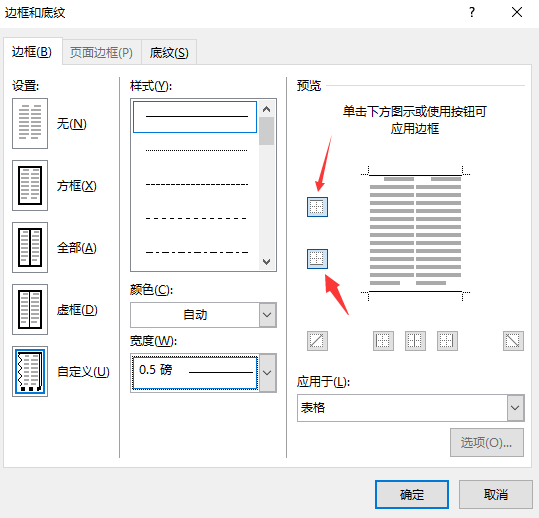Click the style list scrollbar thumb
Viewport: 539px width, 518px height.
pos(266,131)
